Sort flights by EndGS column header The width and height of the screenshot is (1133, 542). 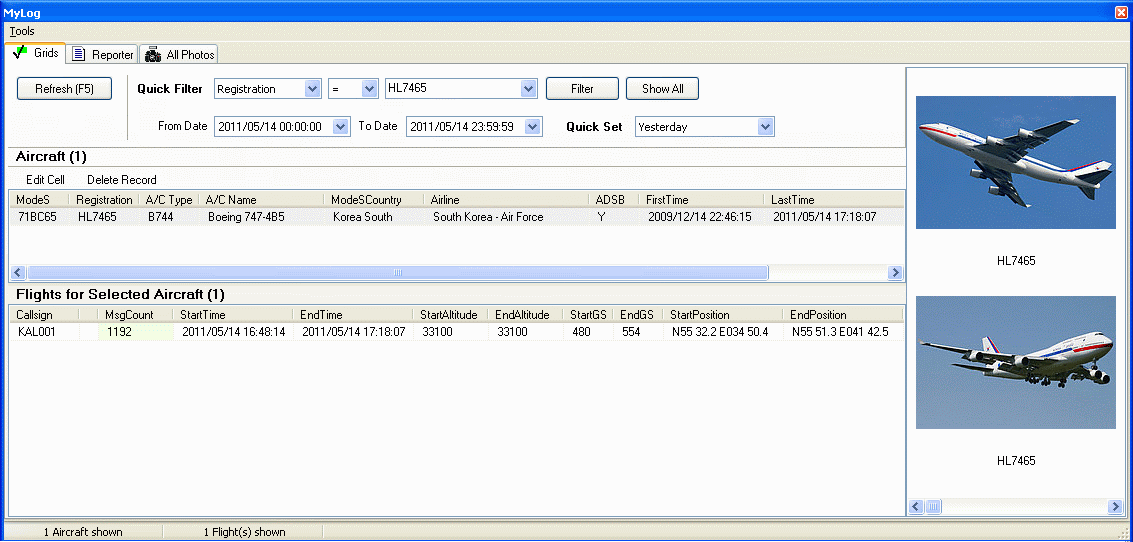[x=638, y=315]
